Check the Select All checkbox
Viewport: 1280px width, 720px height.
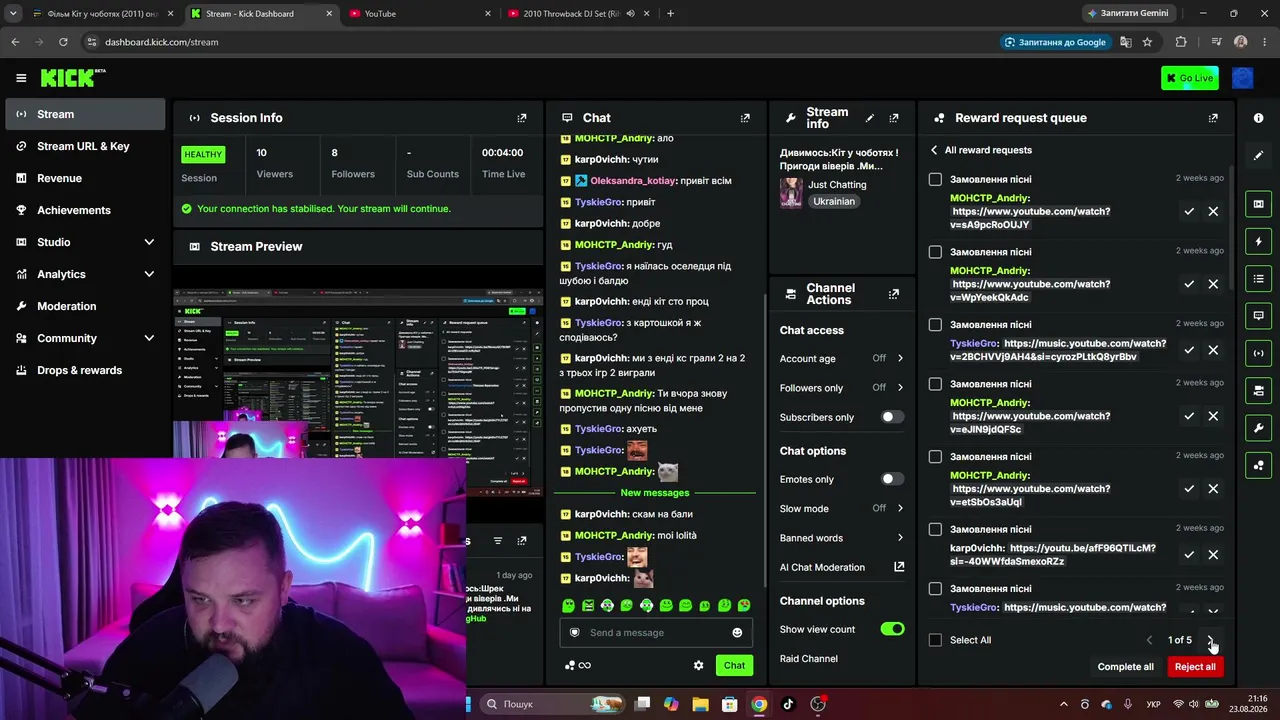click(935, 640)
